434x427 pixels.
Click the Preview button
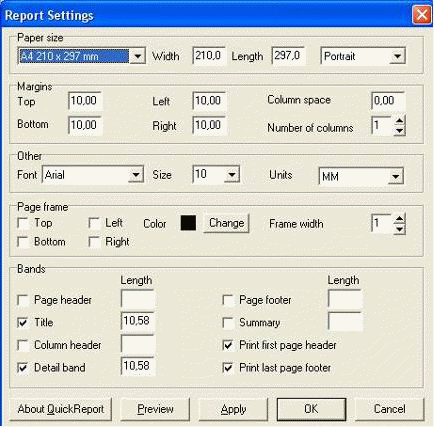[x=155, y=409]
